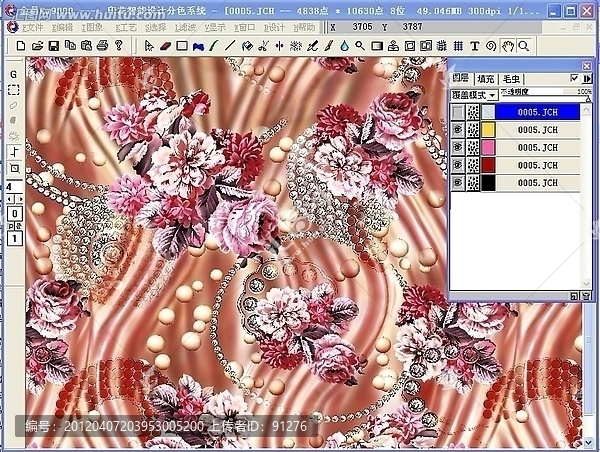The height and width of the screenshot is (452, 600).
Task: Select the green curve brush tool
Action: (x=214, y=46)
